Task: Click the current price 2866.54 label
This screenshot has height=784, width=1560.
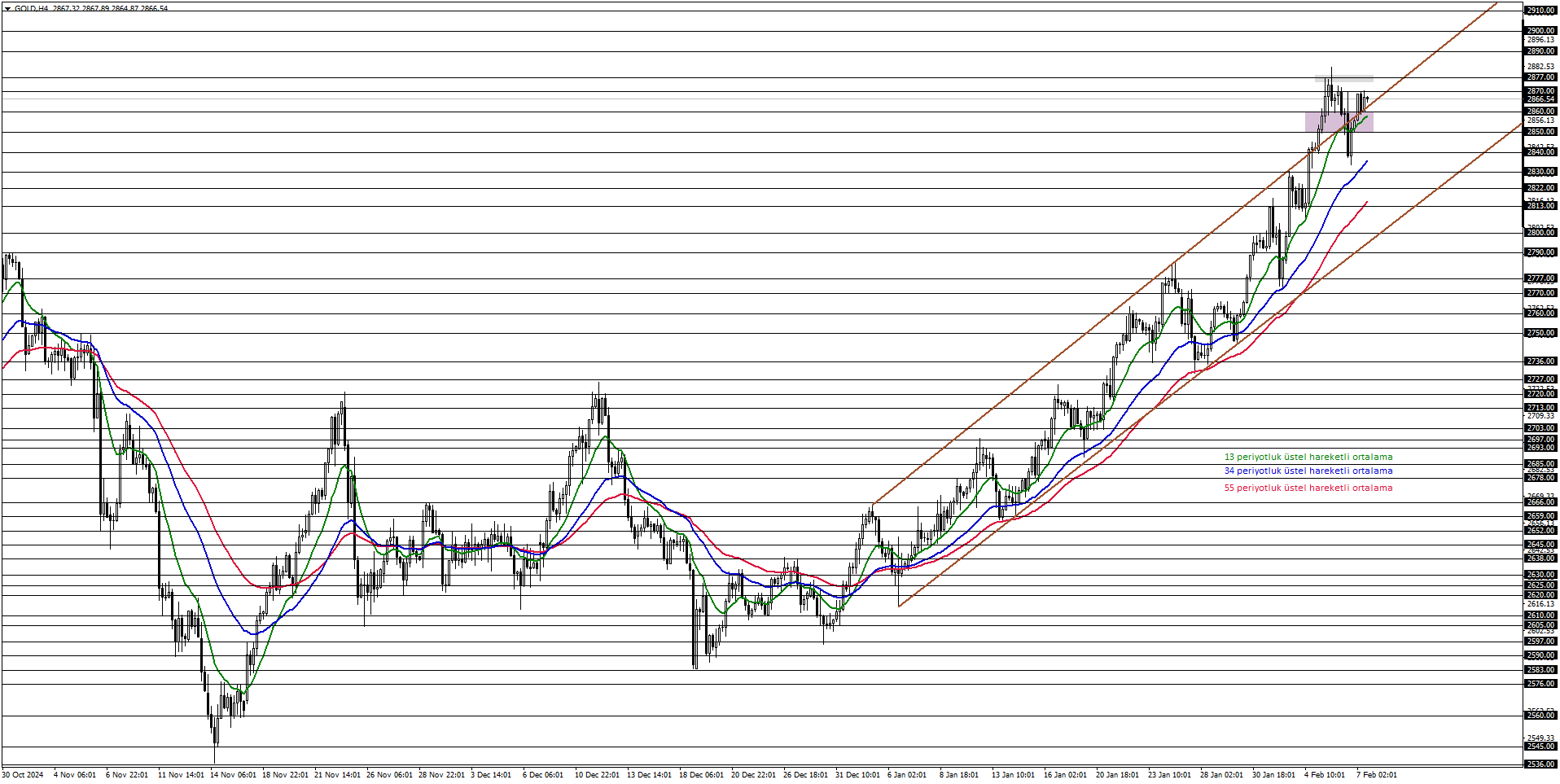Action: (x=1540, y=99)
